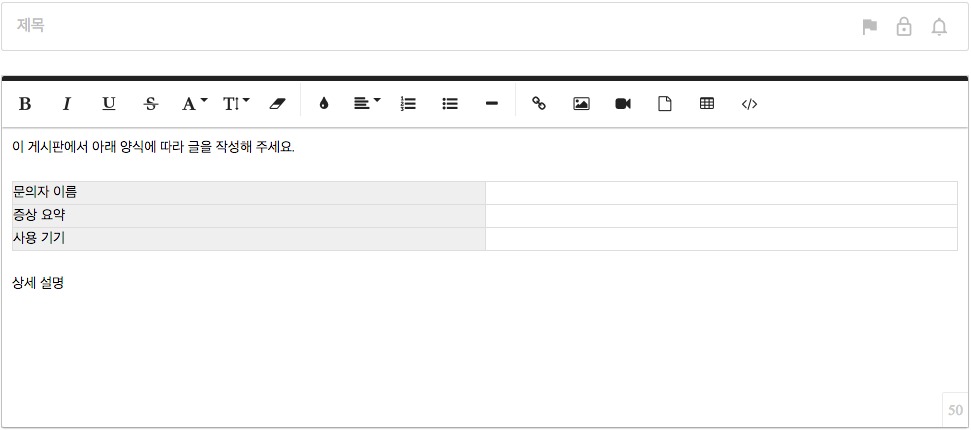Open the font family dropdown
The width and height of the screenshot is (971, 430).
coord(194,104)
